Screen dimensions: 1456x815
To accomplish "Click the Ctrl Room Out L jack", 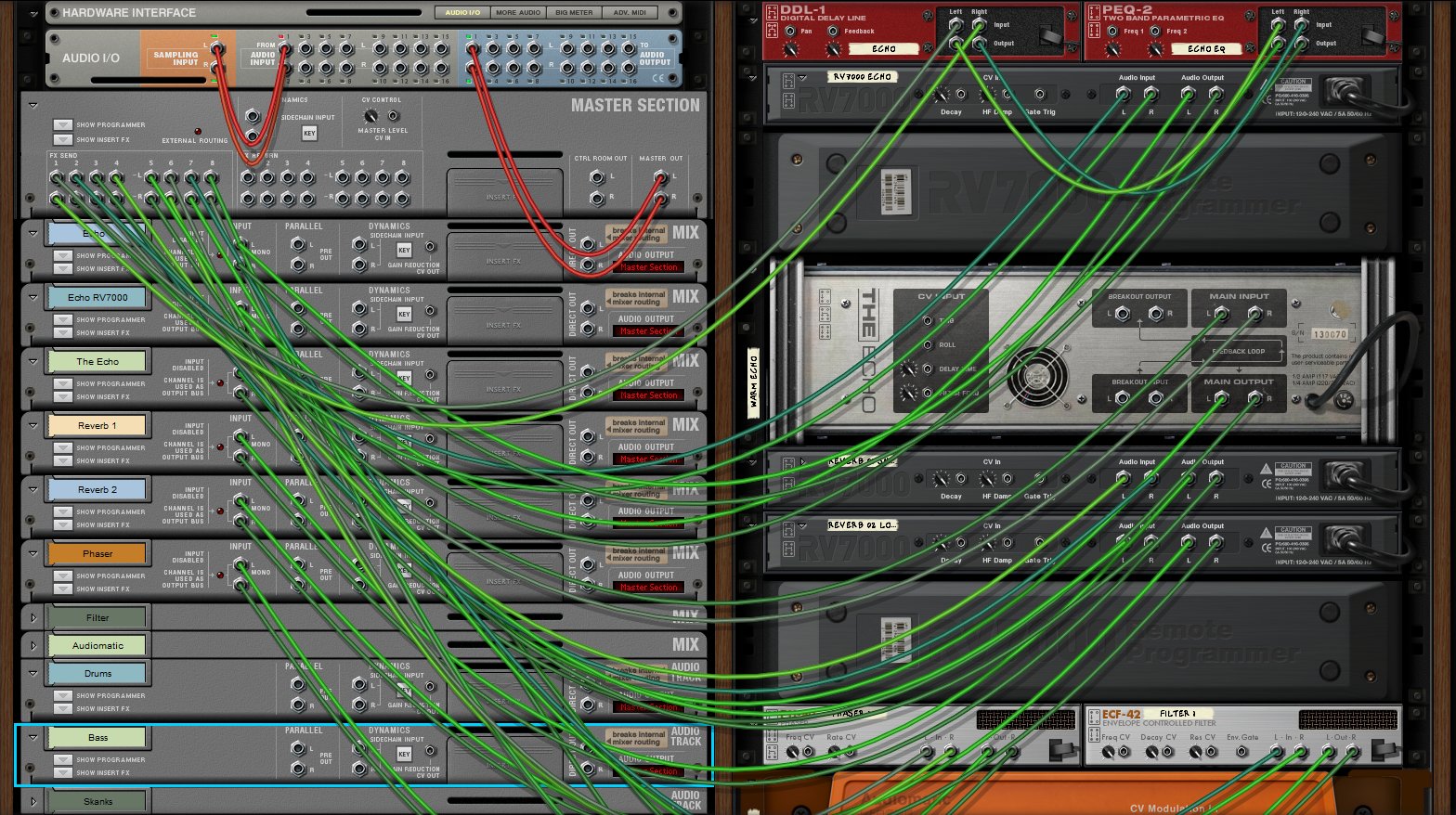I will point(597,176).
